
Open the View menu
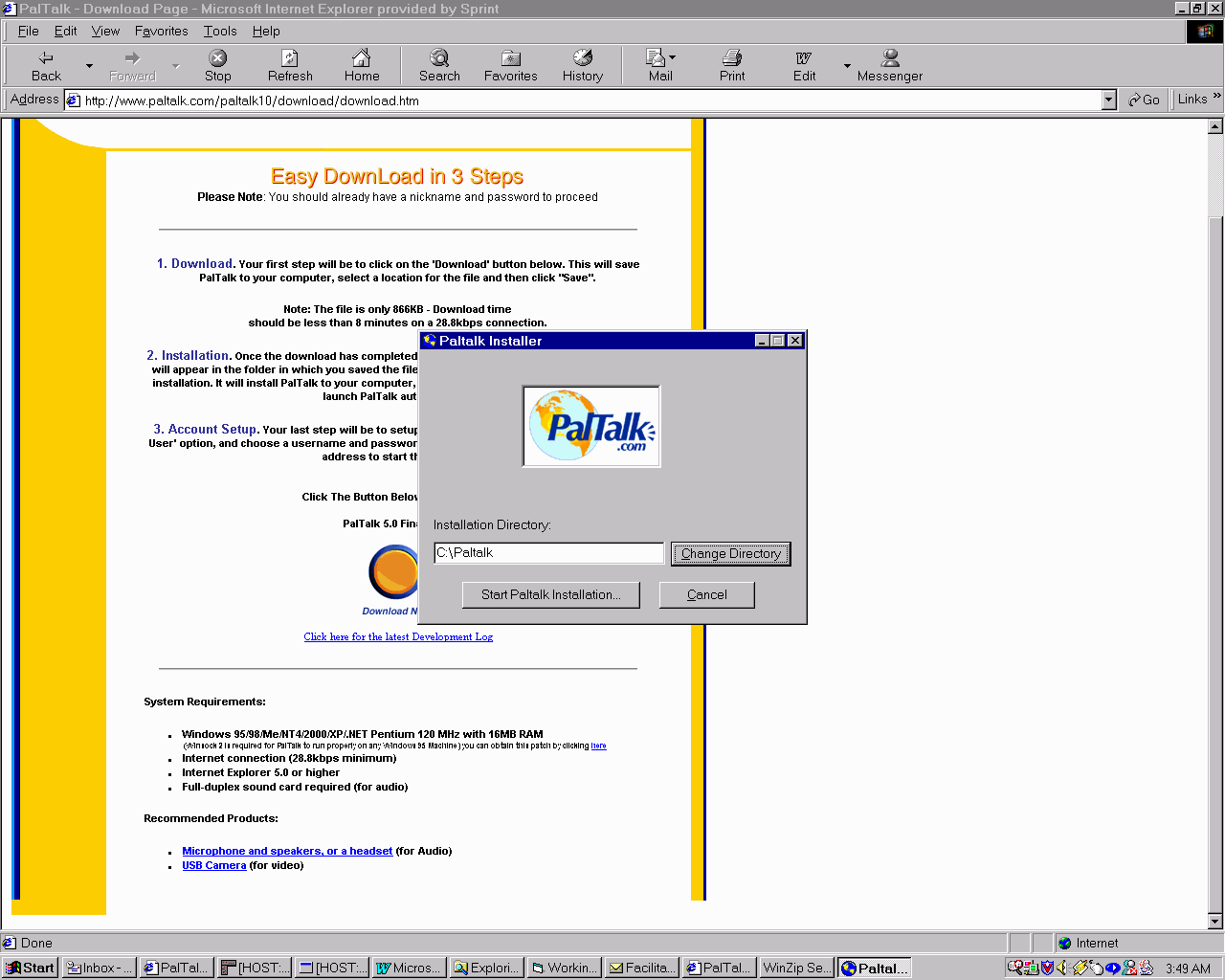(105, 31)
